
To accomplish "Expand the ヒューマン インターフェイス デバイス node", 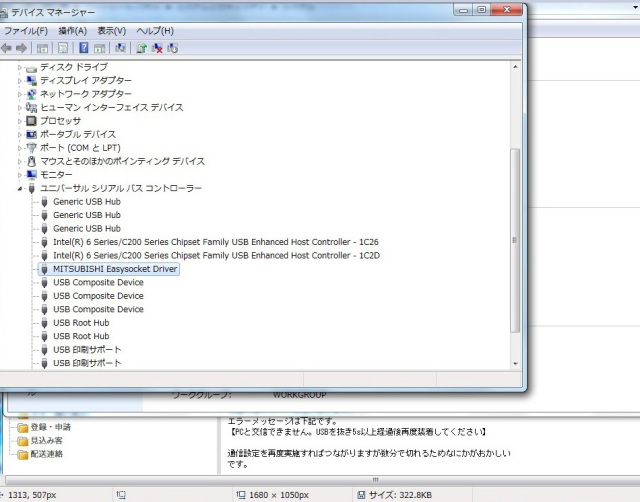I will [20, 108].
